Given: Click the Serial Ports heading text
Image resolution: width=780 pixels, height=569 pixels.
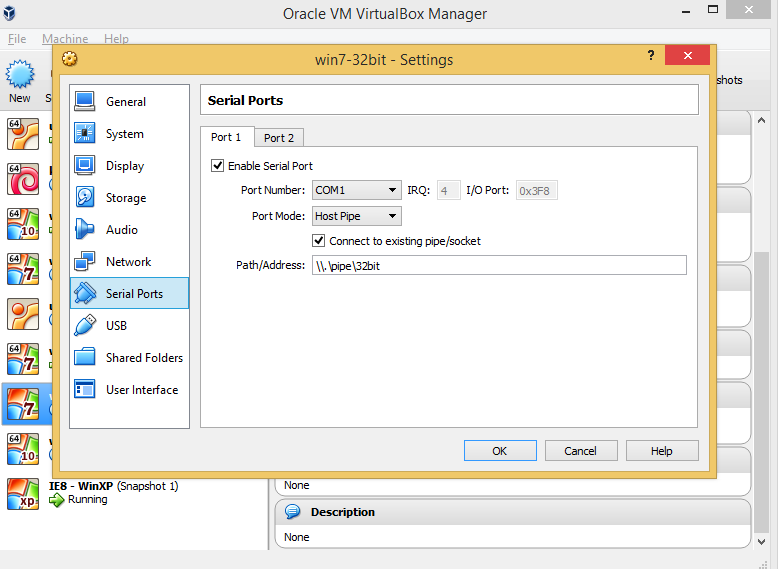Looking at the screenshot, I should pos(245,100).
